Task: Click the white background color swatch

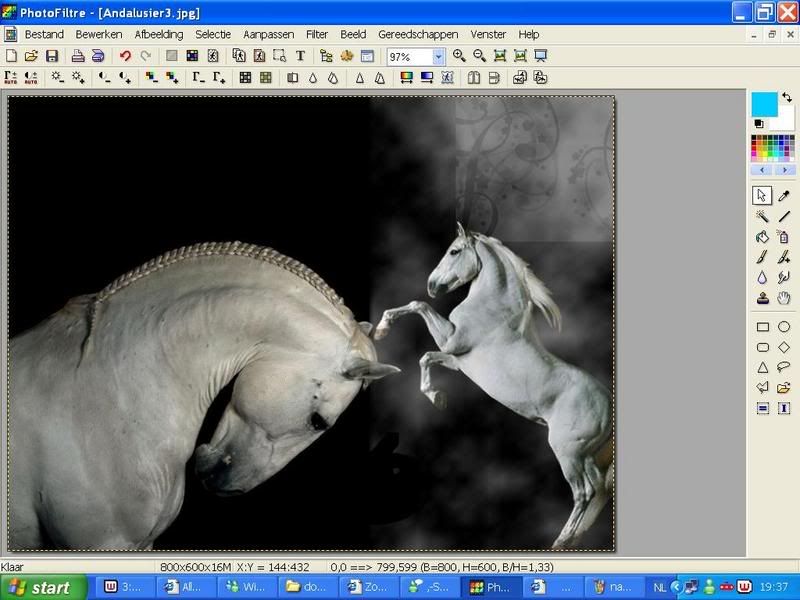Action: pos(786,122)
